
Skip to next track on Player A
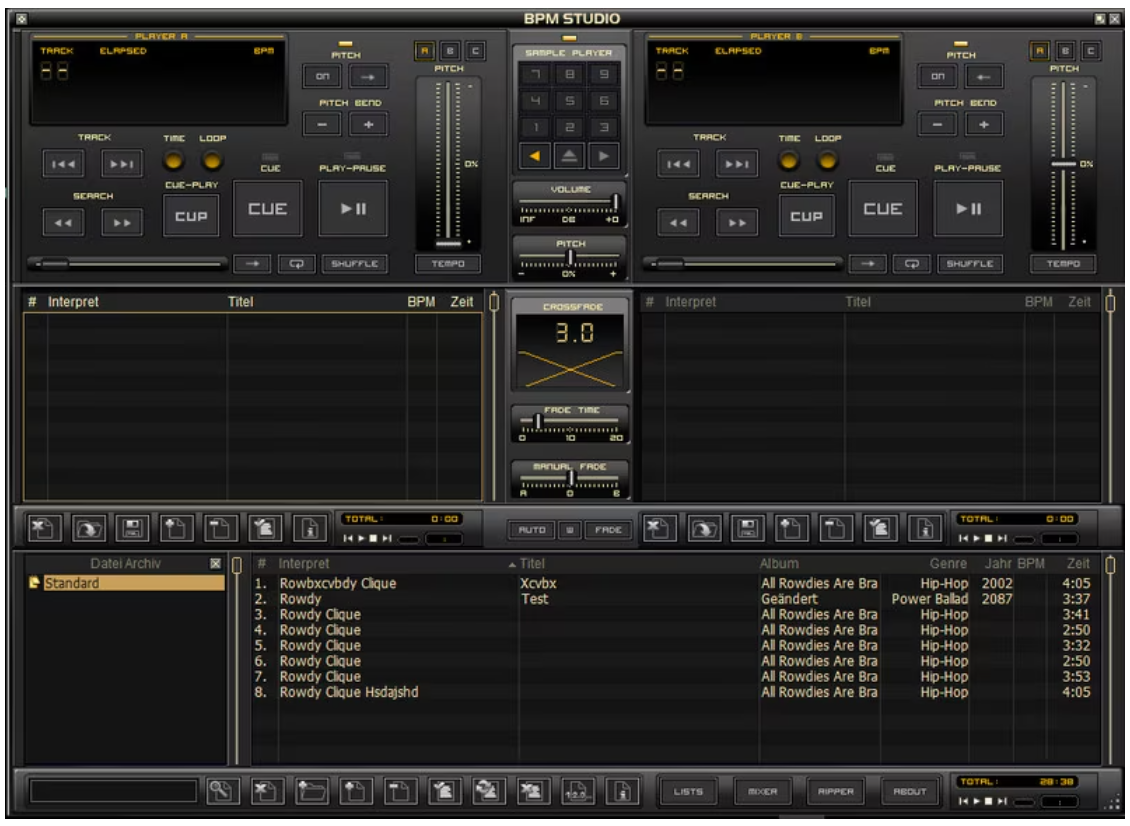122,164
